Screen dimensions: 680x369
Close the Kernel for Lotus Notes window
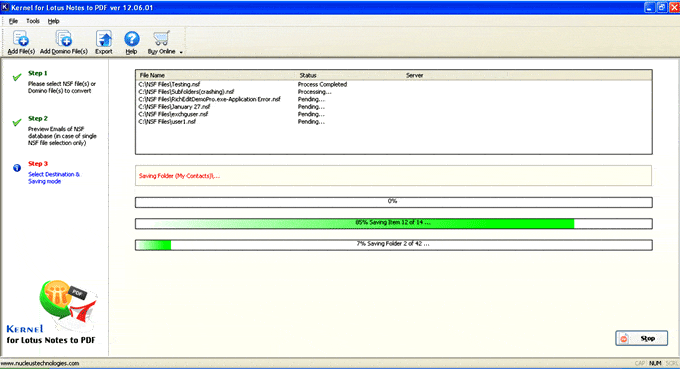click(674, 7)
